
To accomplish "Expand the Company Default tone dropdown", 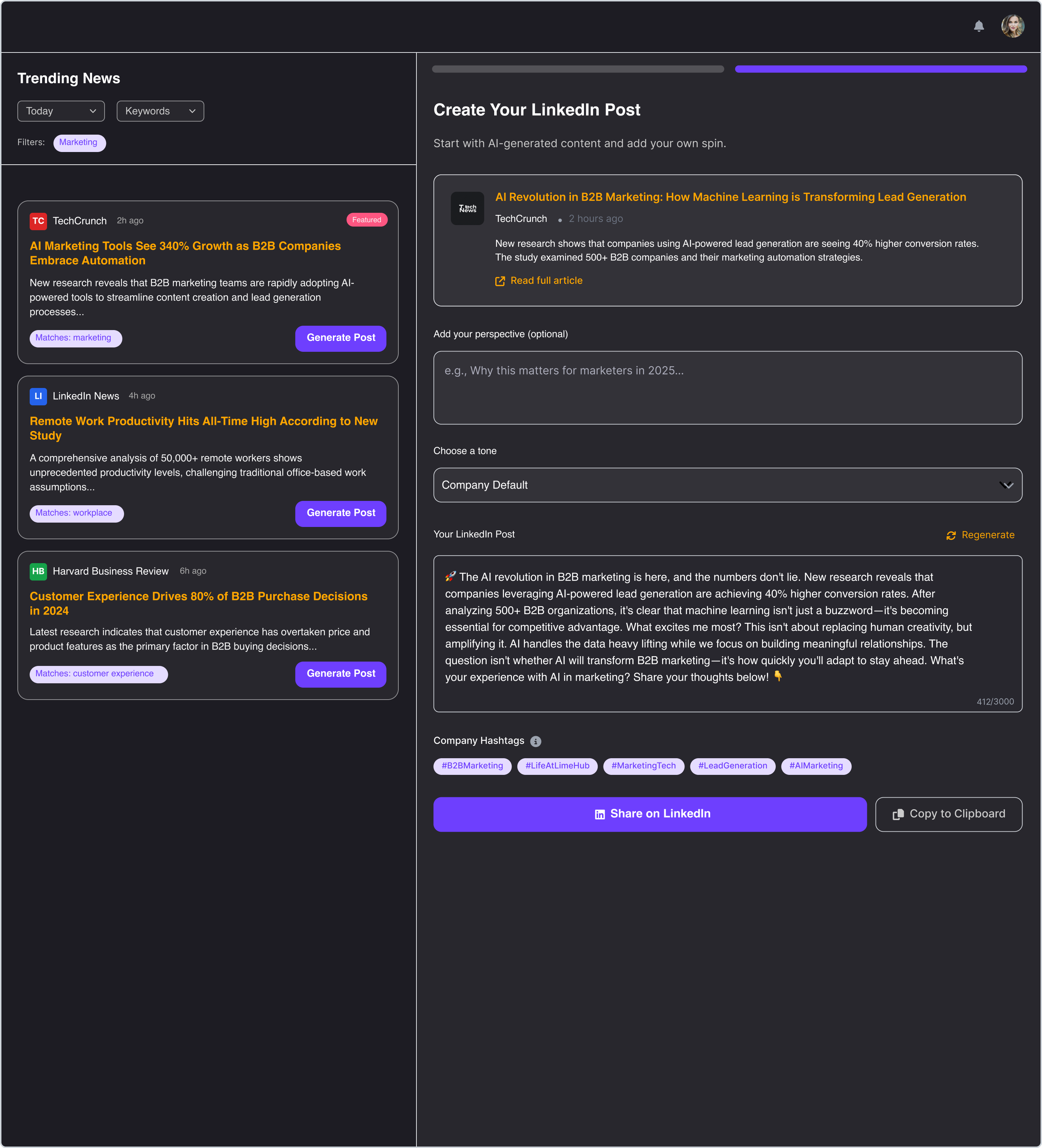I will click(728, 485).
